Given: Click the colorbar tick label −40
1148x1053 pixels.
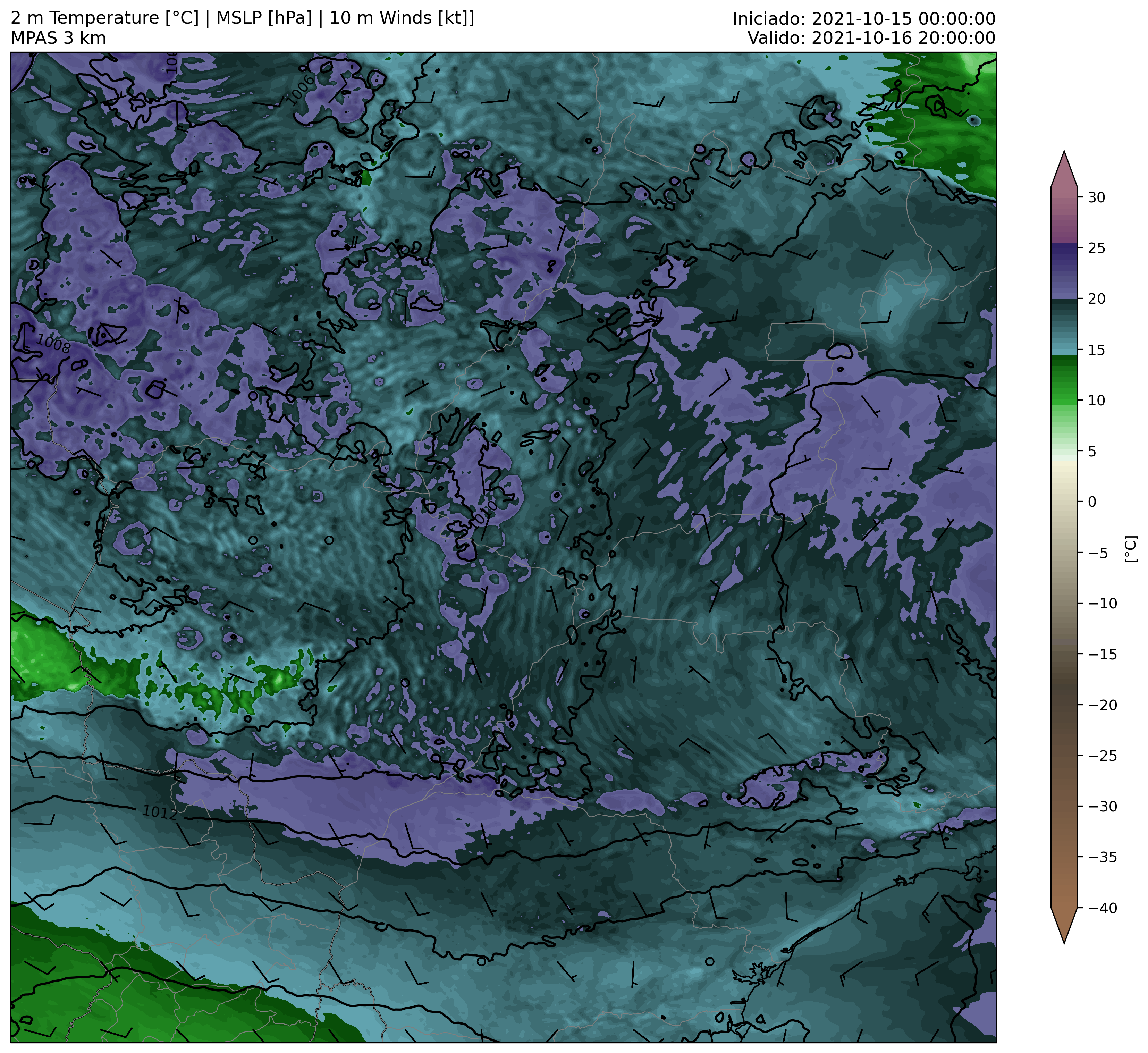Looking at the screenshot, I should click(1102, 908).
